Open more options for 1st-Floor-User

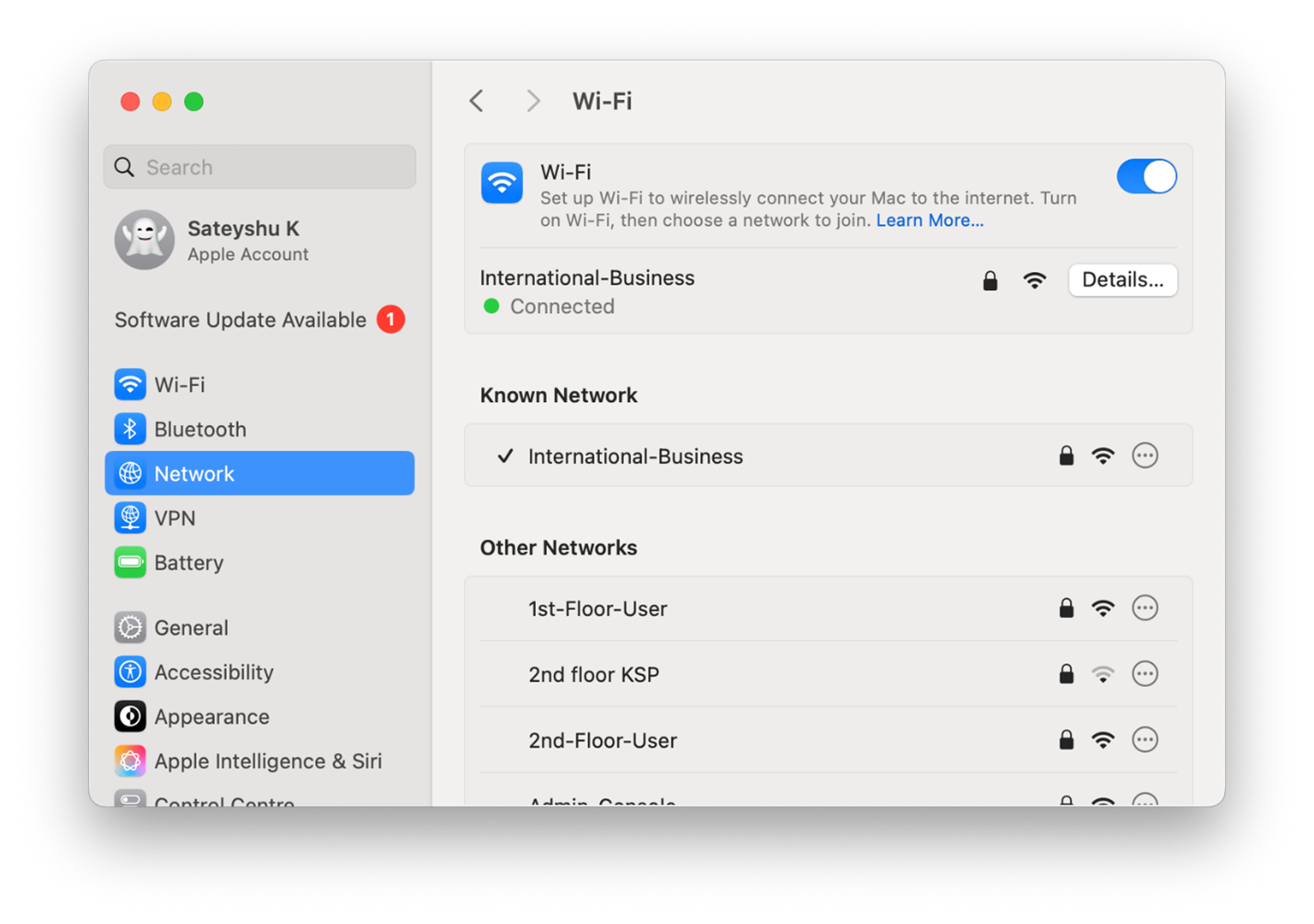coord(1145,608)
